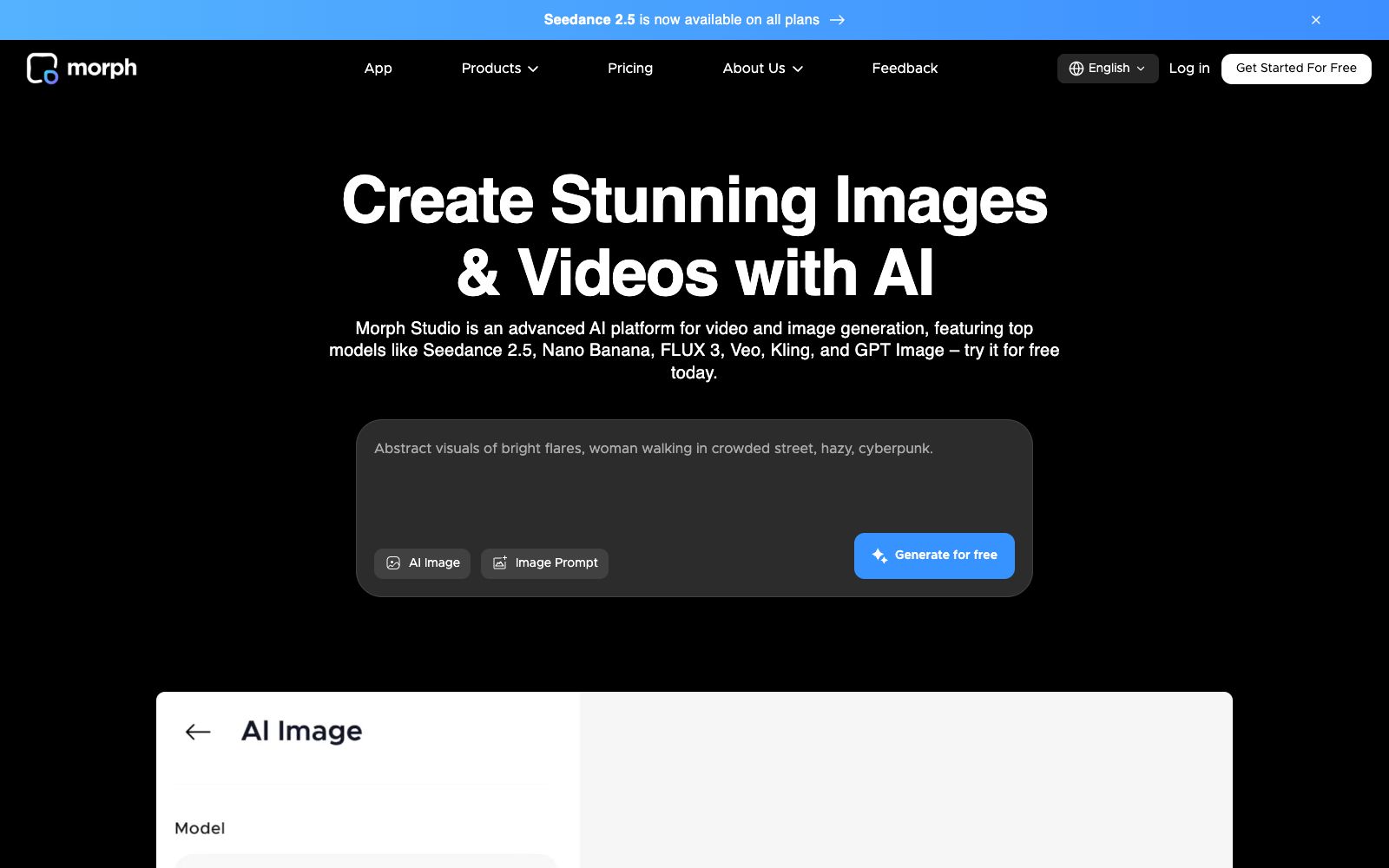Dismiss the Seedance announcement banner

point(1316,20)
